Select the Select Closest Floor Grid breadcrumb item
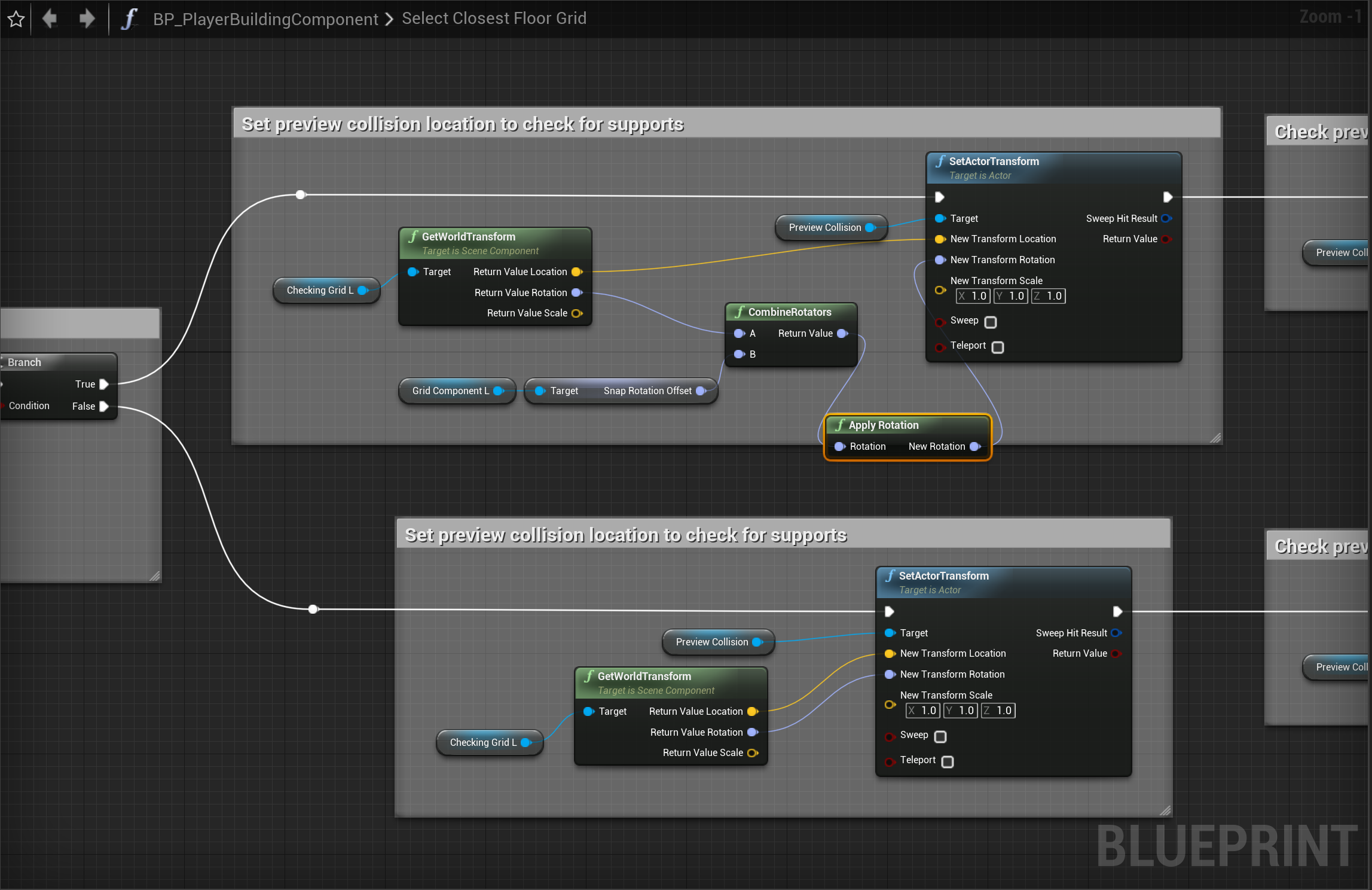Screen dimensions: 1372x890 (494, 18)
